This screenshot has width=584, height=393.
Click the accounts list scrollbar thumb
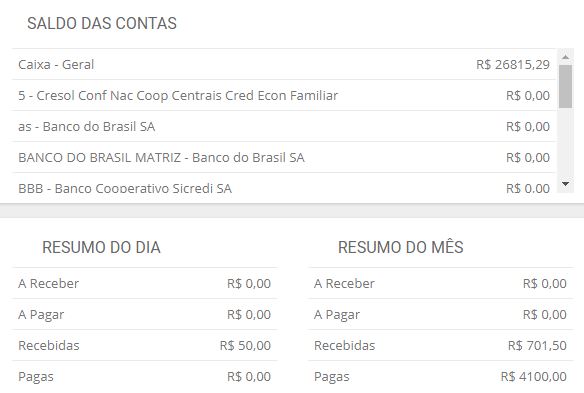pos(565,87)
